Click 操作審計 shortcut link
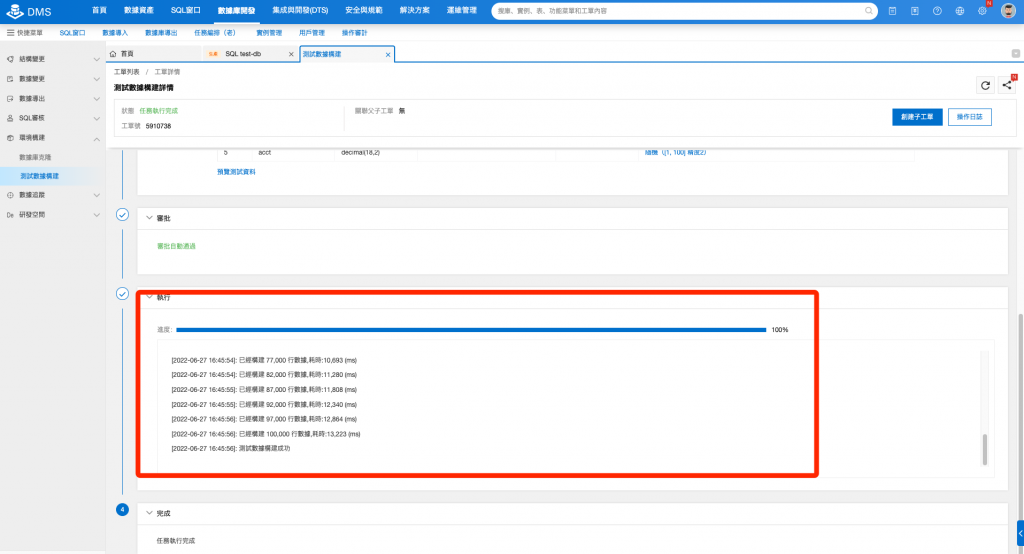The width and height of the screenshot is (1024, 554). (x=355, y=33)
